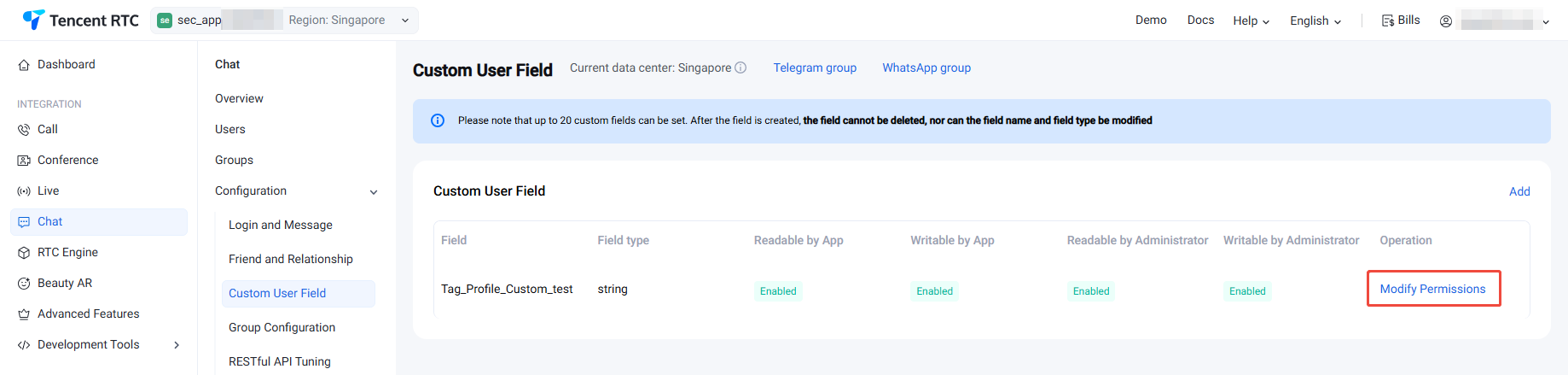Collapse the Configuration section
Image resolution: width=1568 pixels, height=375 pixels.
tap(373, 191)
